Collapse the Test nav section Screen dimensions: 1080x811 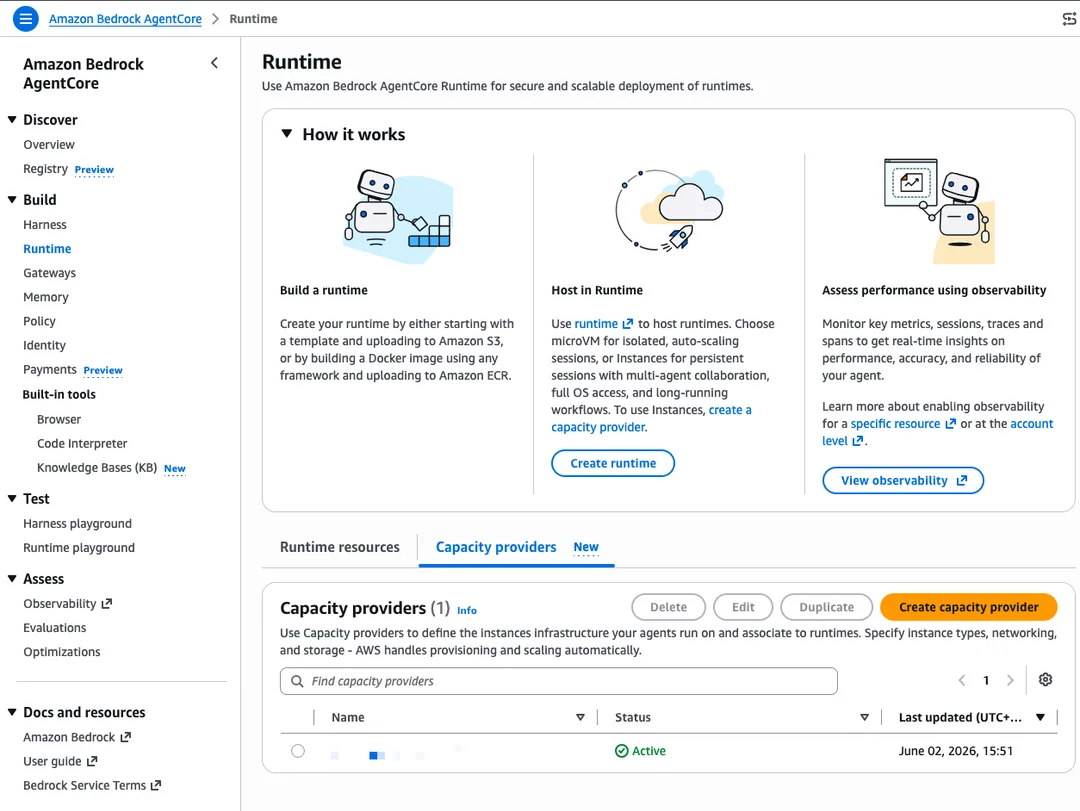[12, 499]
